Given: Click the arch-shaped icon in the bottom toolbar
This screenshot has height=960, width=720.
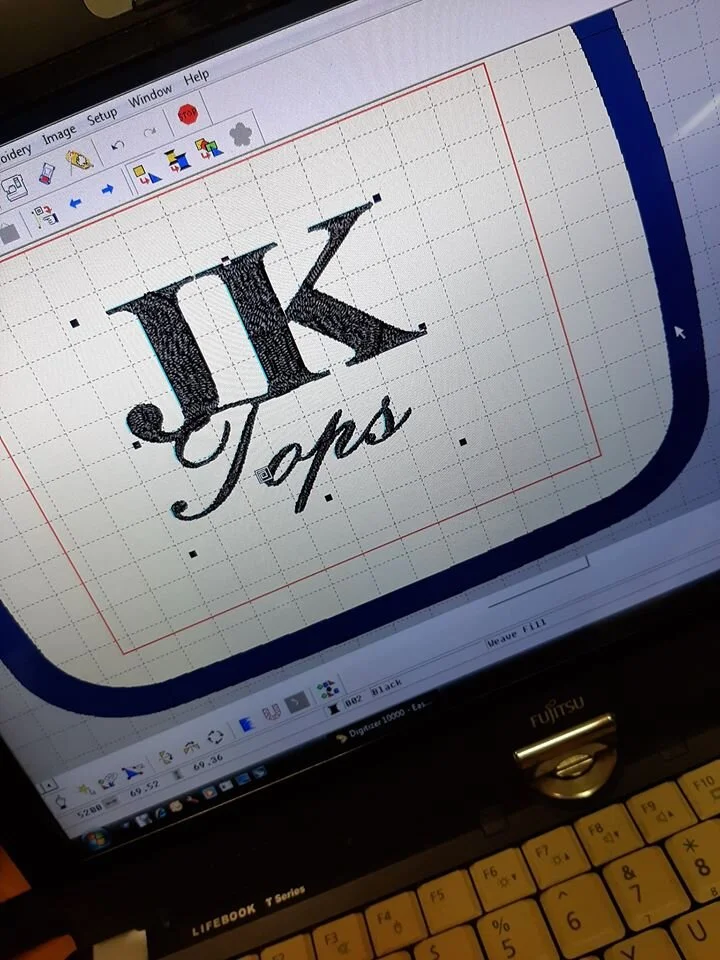Looking at the screenshot, I should click(x=192, y=746).
